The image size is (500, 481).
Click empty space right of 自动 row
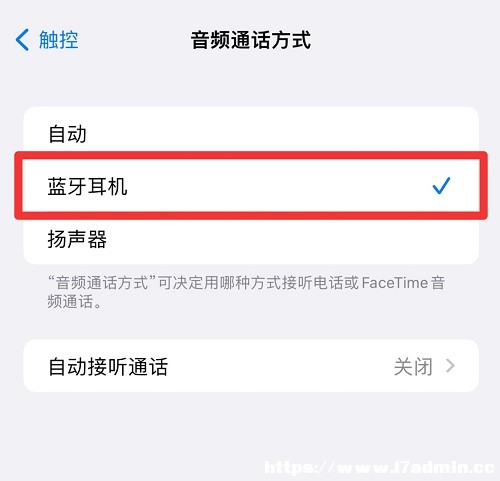pos(283,133)
